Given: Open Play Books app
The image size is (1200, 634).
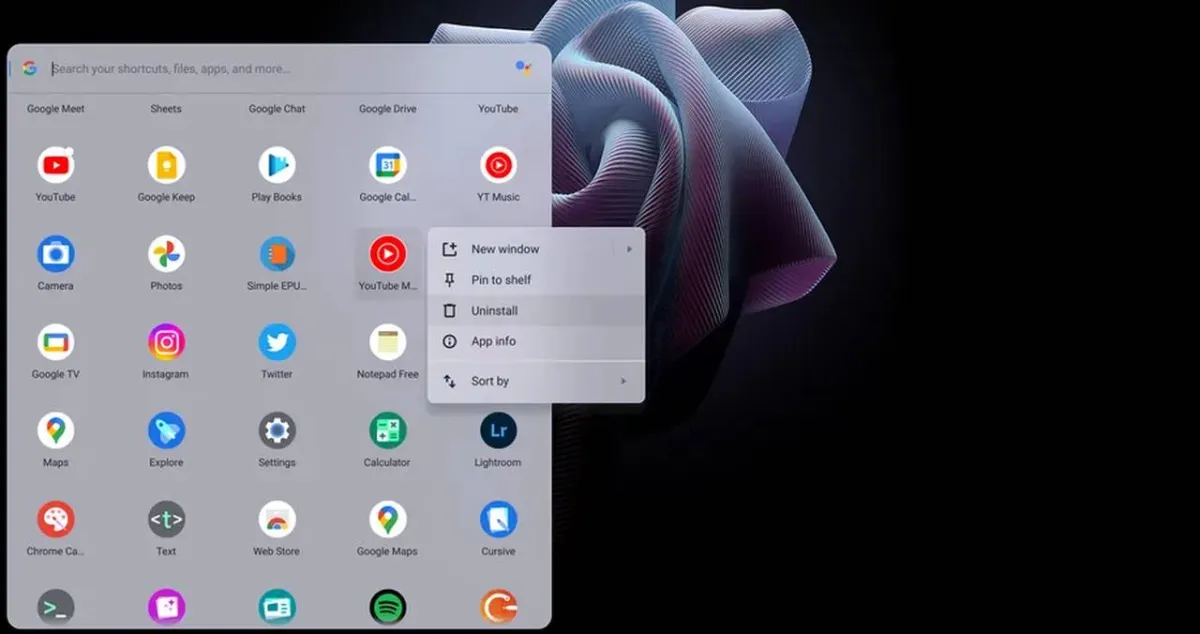Looking at the screenshot, I should pos(277,165).
